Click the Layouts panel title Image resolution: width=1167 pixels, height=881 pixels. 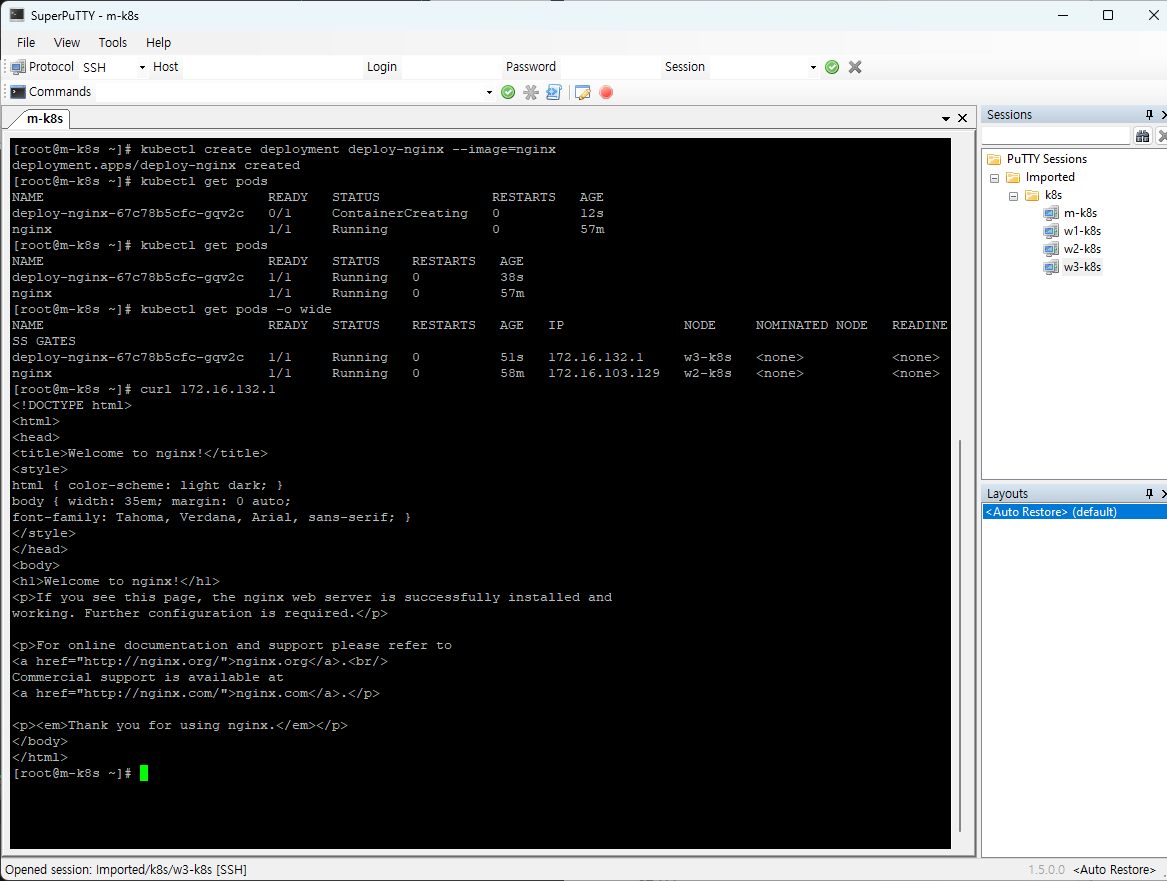(1007, 493)
